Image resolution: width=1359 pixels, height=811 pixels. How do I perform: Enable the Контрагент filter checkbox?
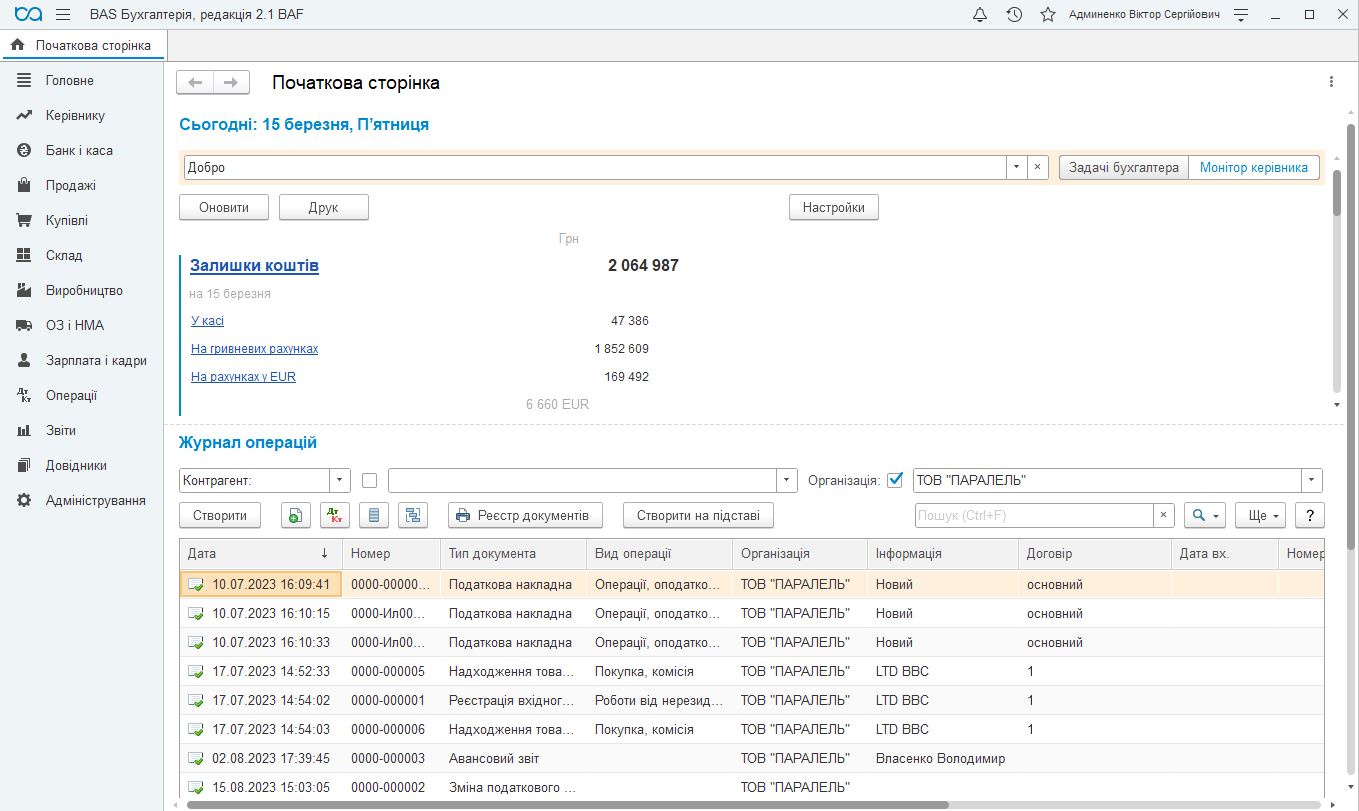tap(369, 480)
